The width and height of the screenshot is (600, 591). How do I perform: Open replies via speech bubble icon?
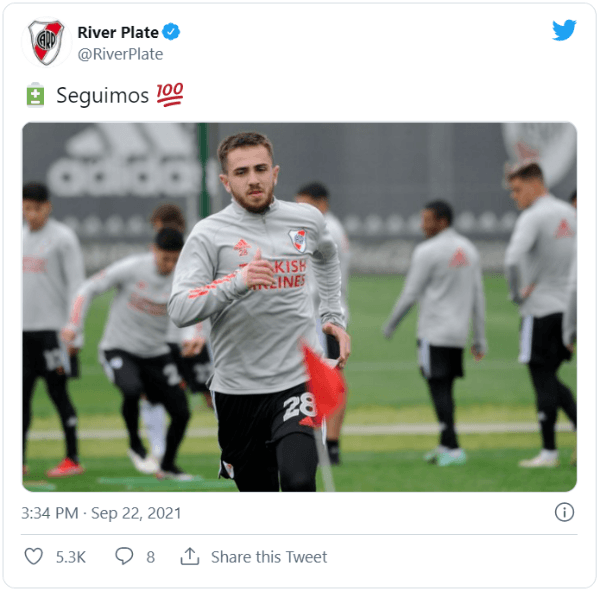[124, 556]
